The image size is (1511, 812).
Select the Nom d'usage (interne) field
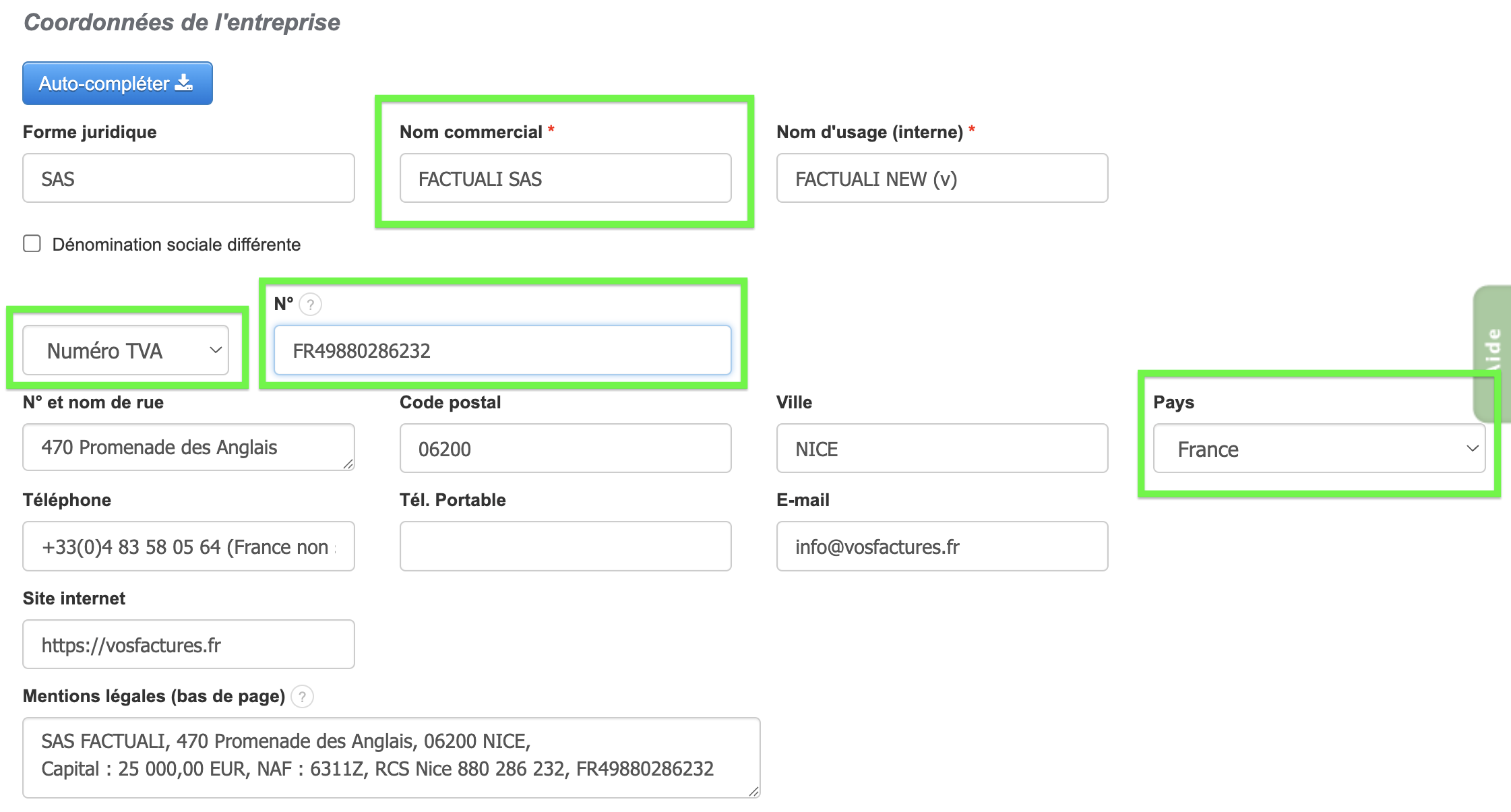(942, 179)
